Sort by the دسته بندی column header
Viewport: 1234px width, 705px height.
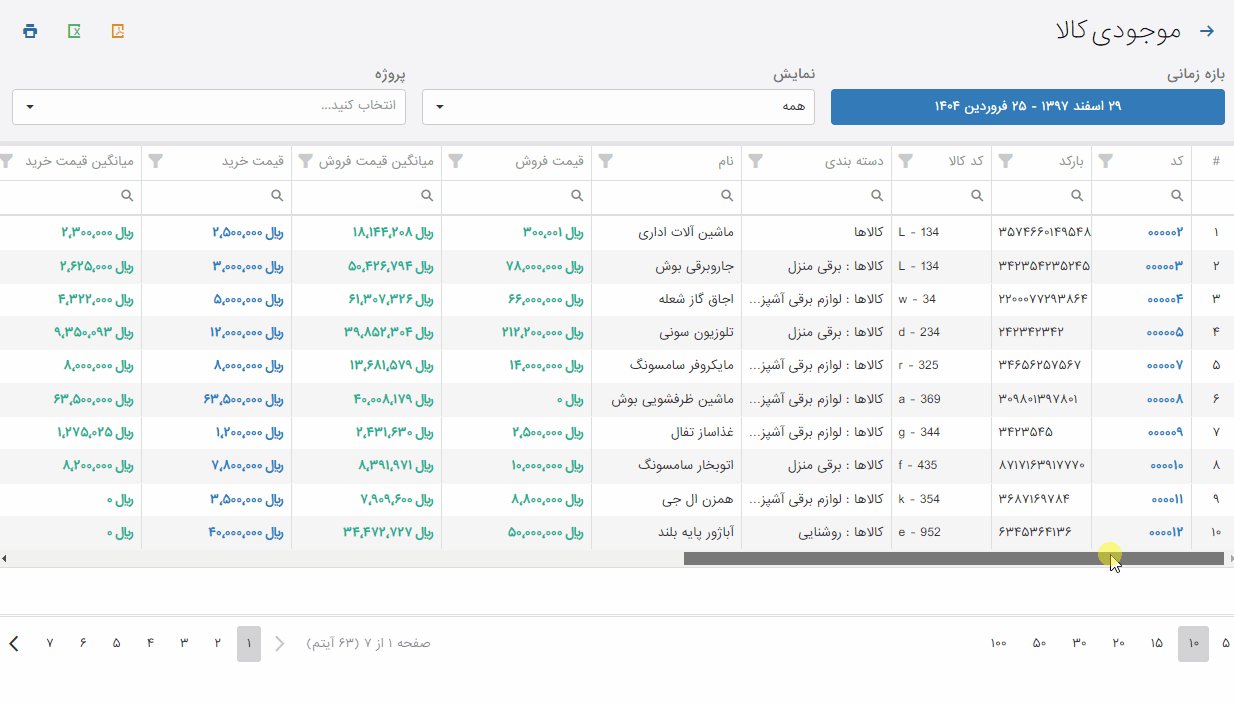[x=854, y=161]
